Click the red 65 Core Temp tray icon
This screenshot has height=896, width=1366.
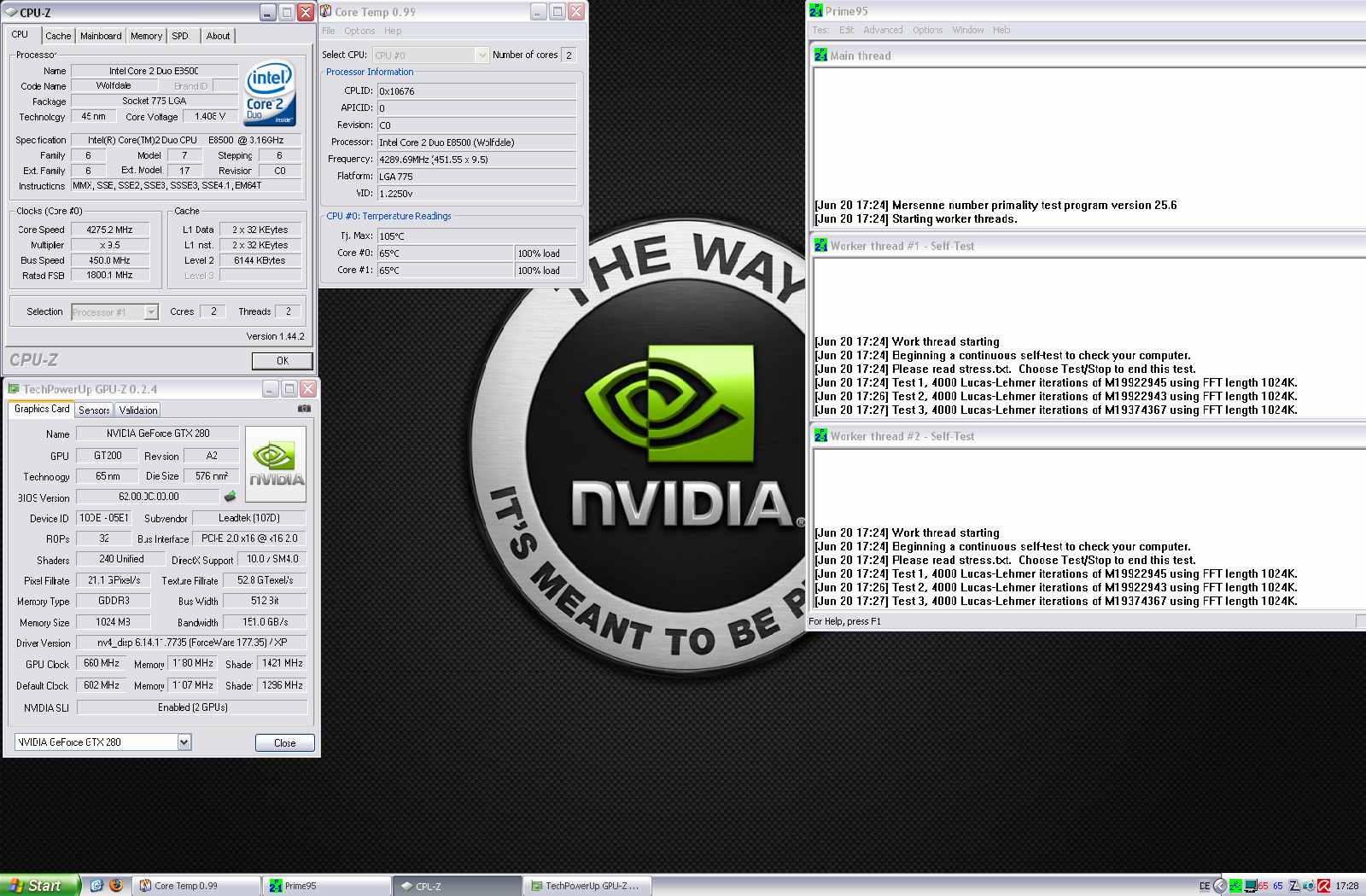(x=1263, y=886)
